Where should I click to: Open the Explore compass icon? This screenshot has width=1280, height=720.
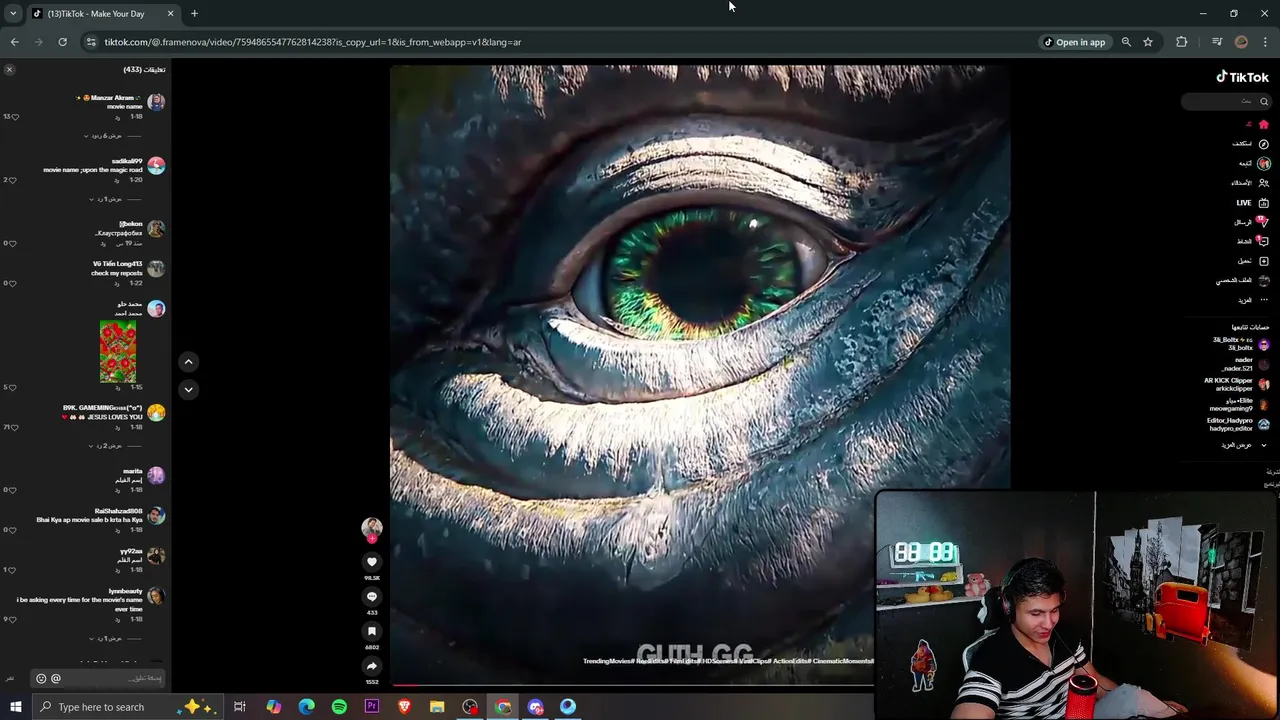1263,144
